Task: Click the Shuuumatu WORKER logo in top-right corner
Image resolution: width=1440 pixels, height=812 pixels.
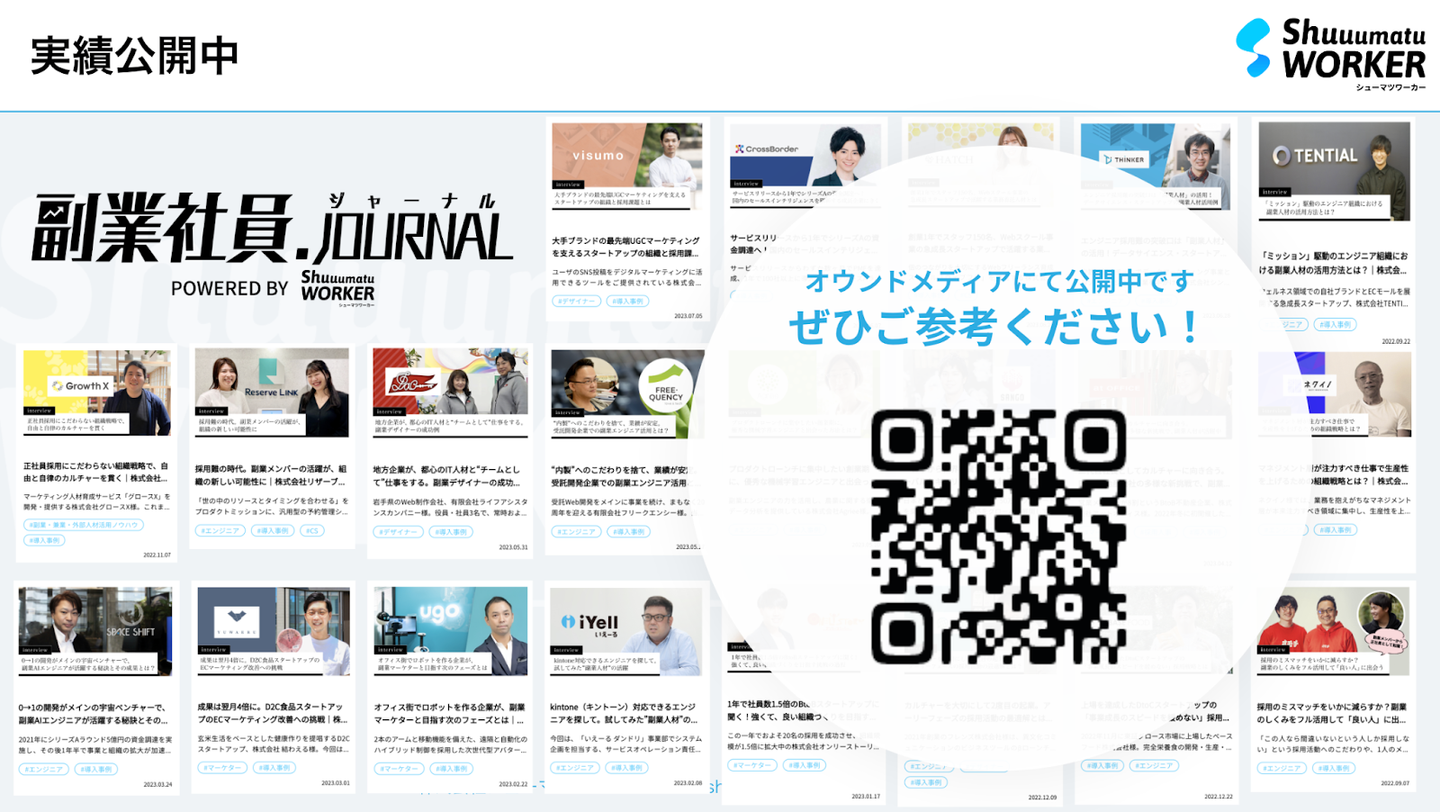Action: tap(1330, 53)
